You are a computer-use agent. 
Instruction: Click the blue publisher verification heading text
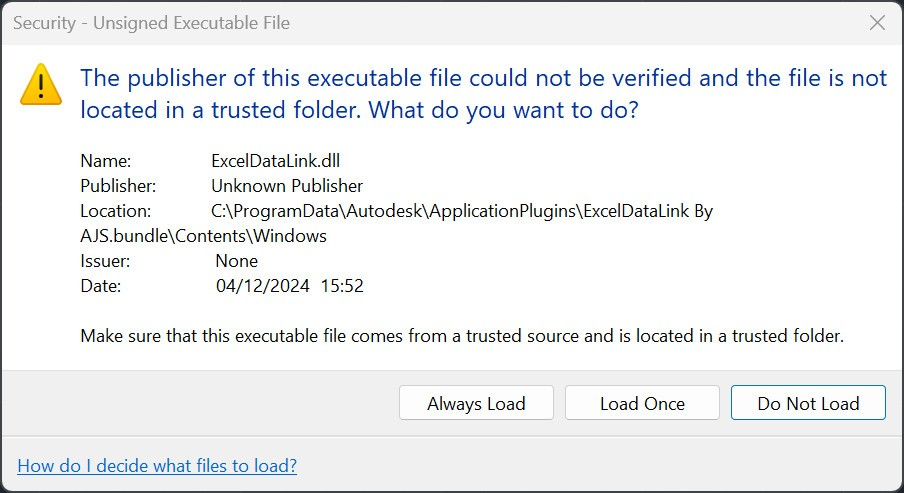[x=483, y=93]
